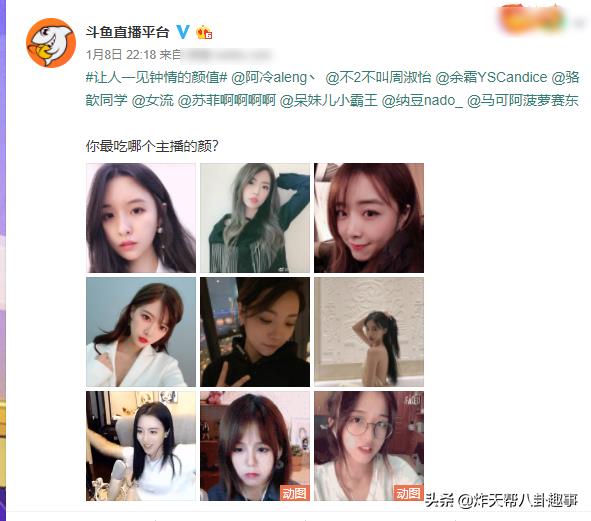591x521 pixels.
Task: Click the @纳豆nado_ mention link
Action: click(422, 100)
